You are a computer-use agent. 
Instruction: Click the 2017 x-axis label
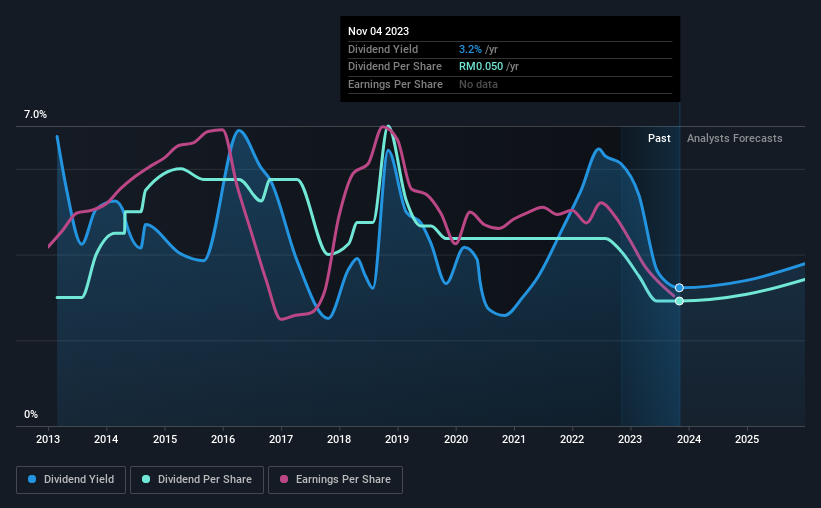coord(281,439)
